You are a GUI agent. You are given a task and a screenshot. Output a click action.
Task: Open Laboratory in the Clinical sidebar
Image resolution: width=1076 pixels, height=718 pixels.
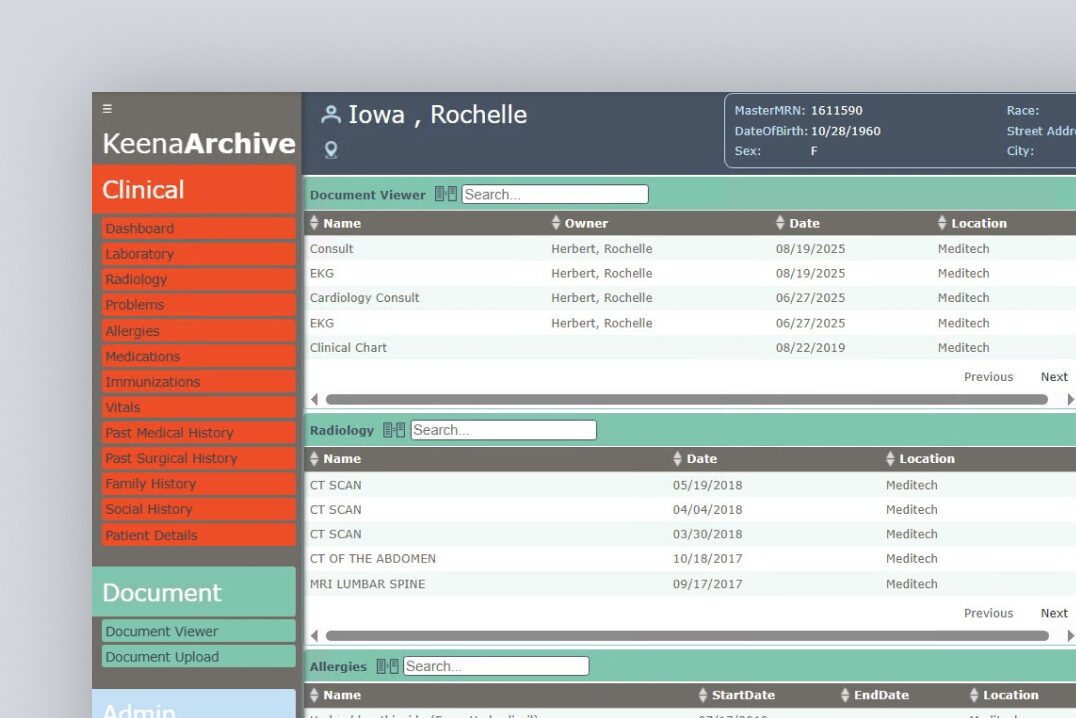(x=140, y=254)
